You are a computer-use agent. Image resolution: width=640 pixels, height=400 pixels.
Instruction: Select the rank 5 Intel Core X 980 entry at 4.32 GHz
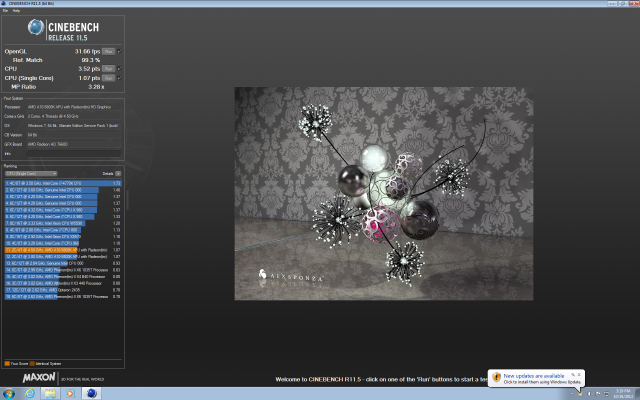[x=63, y=210]
